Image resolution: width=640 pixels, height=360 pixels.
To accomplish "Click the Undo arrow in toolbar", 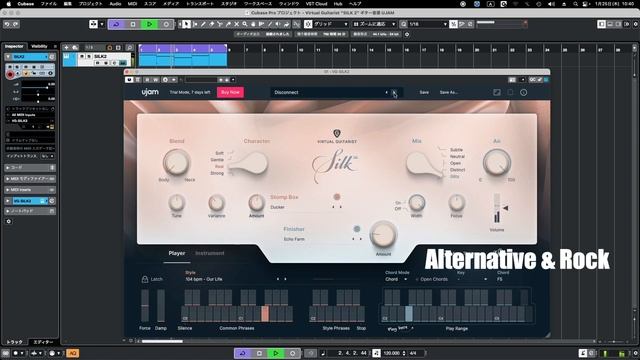I will tap(7, 24).
